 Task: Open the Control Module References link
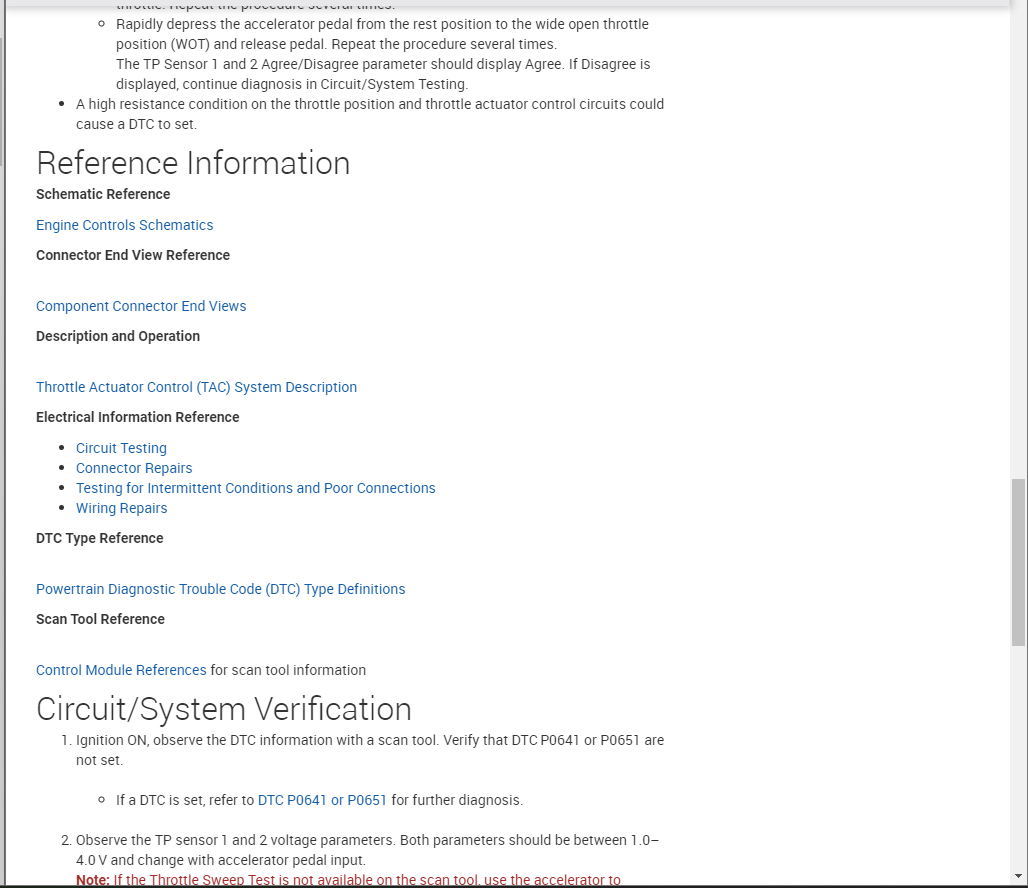coord(121,670)
